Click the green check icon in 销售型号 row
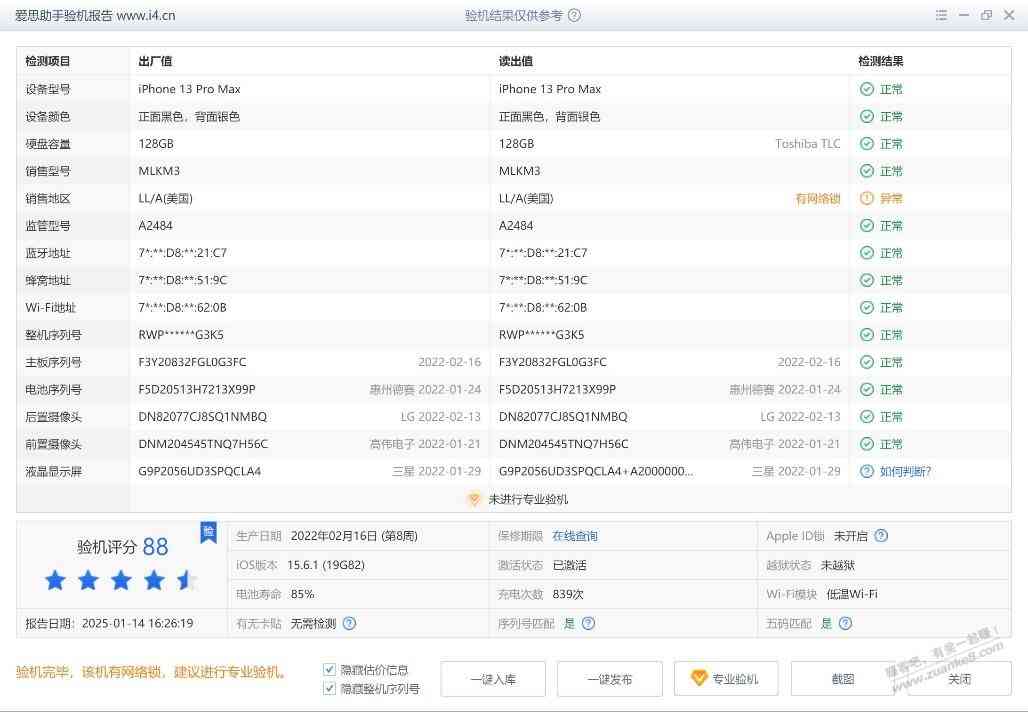The image size is (1028, 712). (867, 171)
